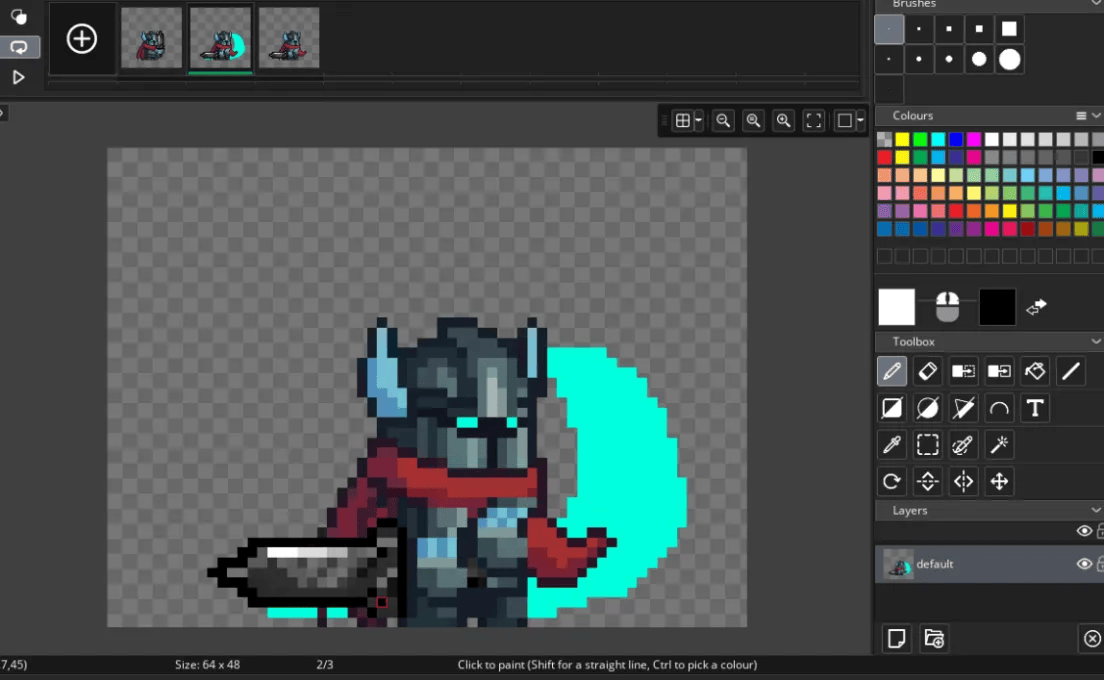Select the Text tool

pyautogui.click(x=1034, y=408)
